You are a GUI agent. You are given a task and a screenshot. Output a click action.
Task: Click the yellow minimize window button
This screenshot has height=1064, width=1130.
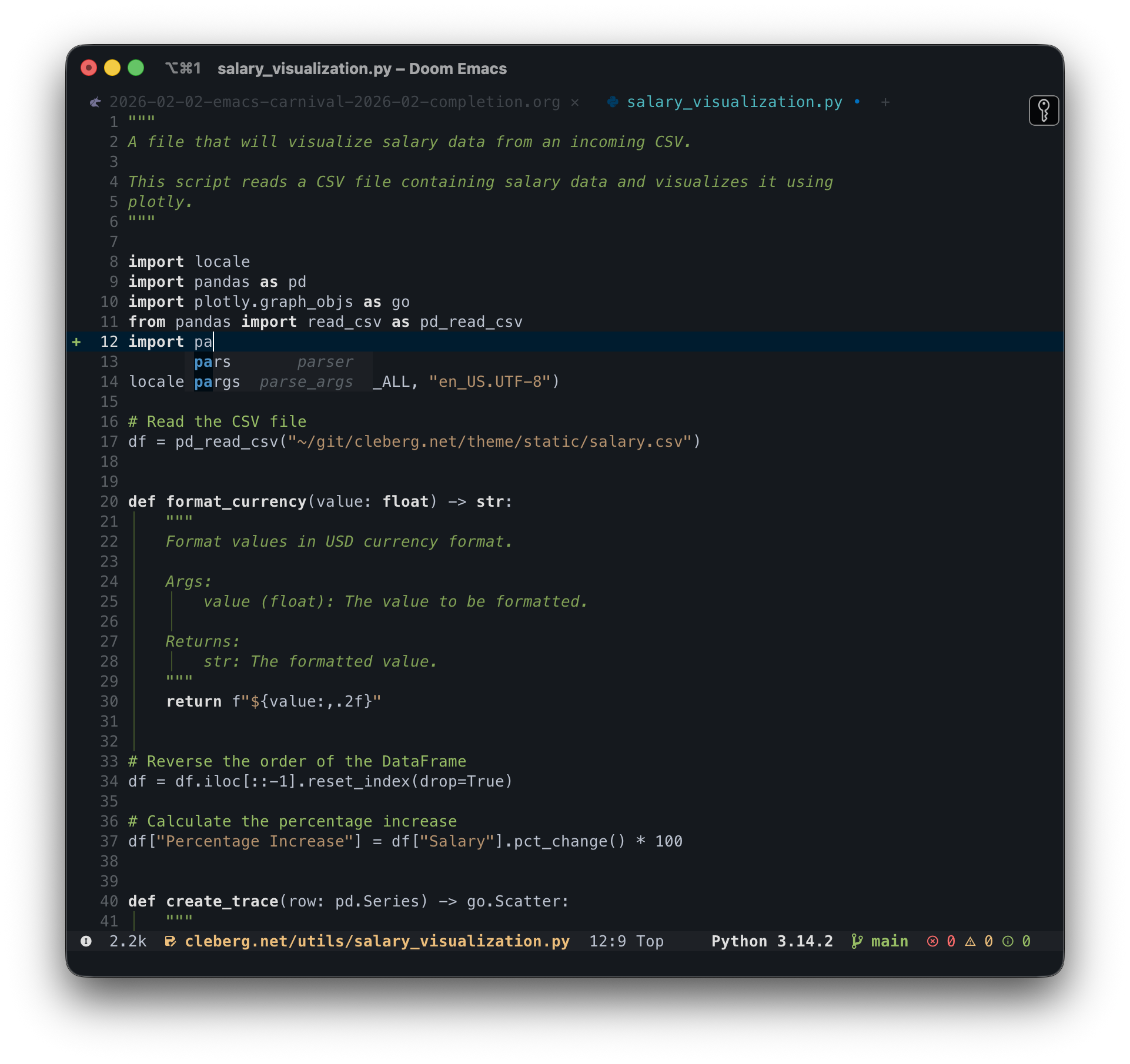[112, 68]
